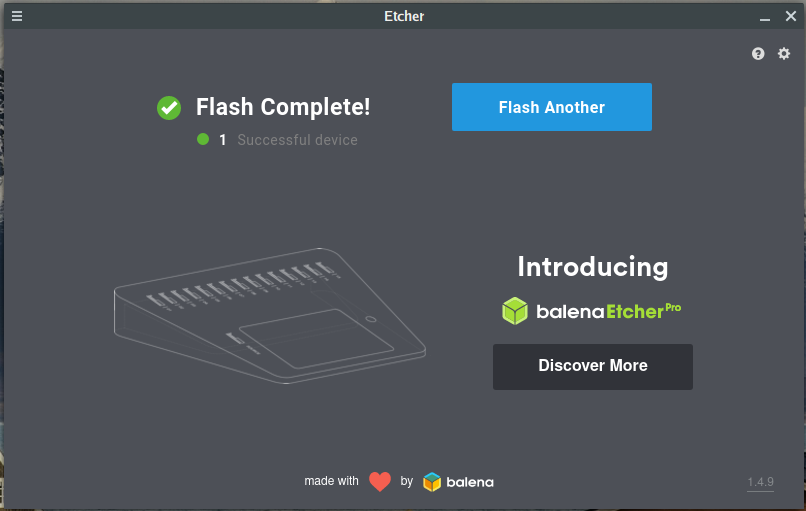Click the balena text link in footer
Viewport: 806px width, 511px height.
tap(470, 482)
